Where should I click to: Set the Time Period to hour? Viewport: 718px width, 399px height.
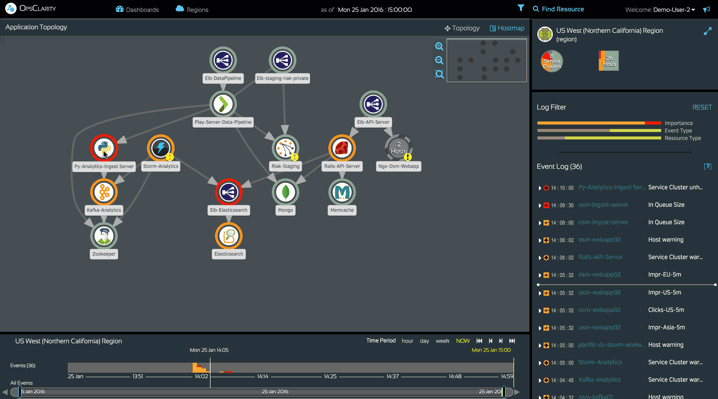coord(407,341)
